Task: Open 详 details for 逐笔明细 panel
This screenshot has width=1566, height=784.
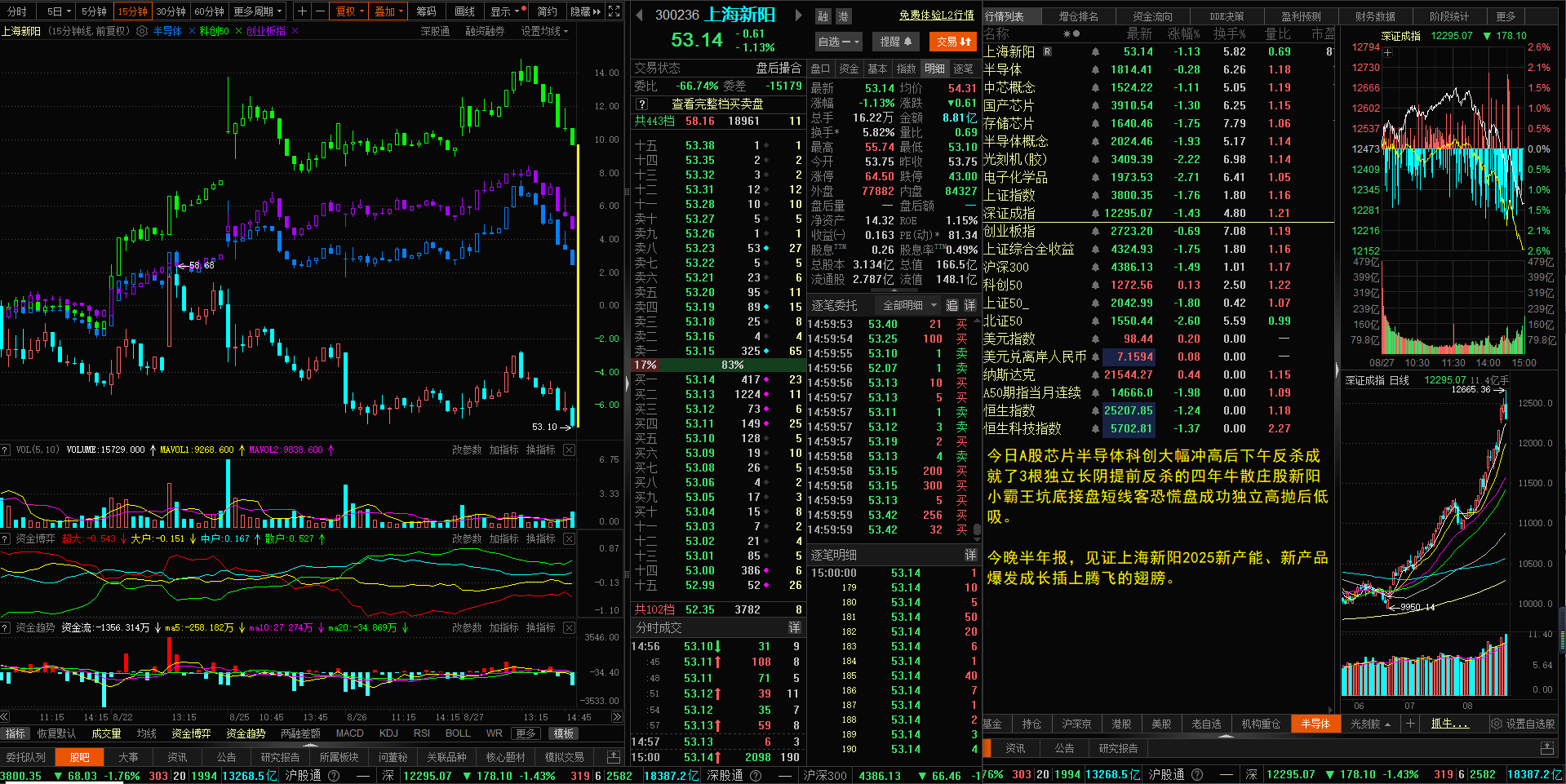Action: click(970, 555)
